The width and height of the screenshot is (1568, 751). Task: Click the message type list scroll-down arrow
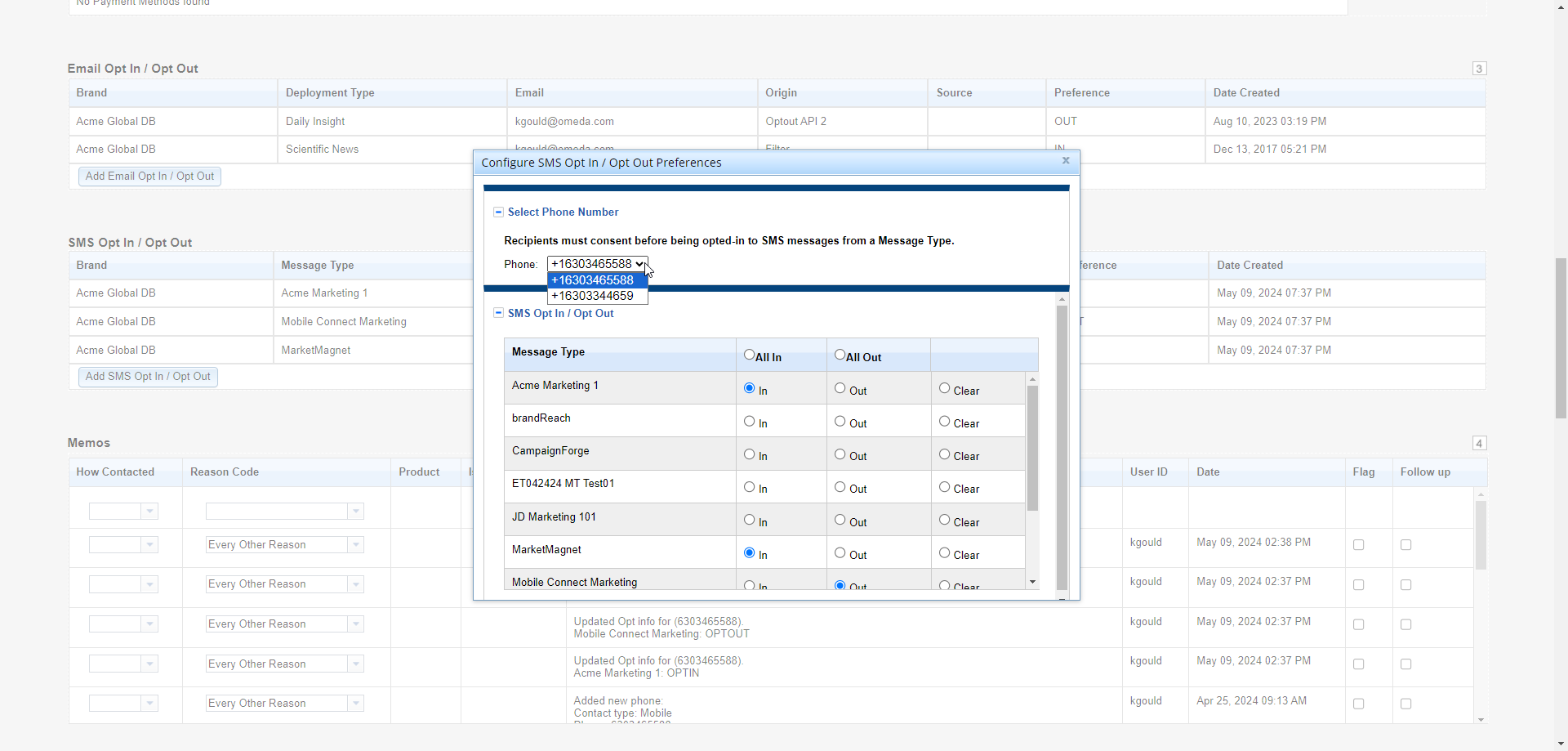tap(1032, 582)
